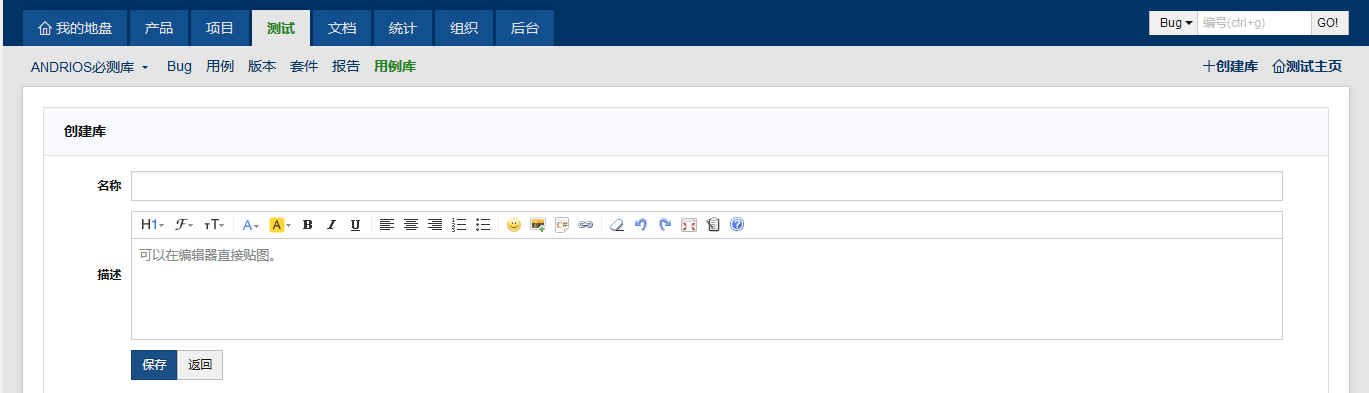1369x393 pixels.
Task: Open the 用例库 submenu link
Action: tap(395, 67)
